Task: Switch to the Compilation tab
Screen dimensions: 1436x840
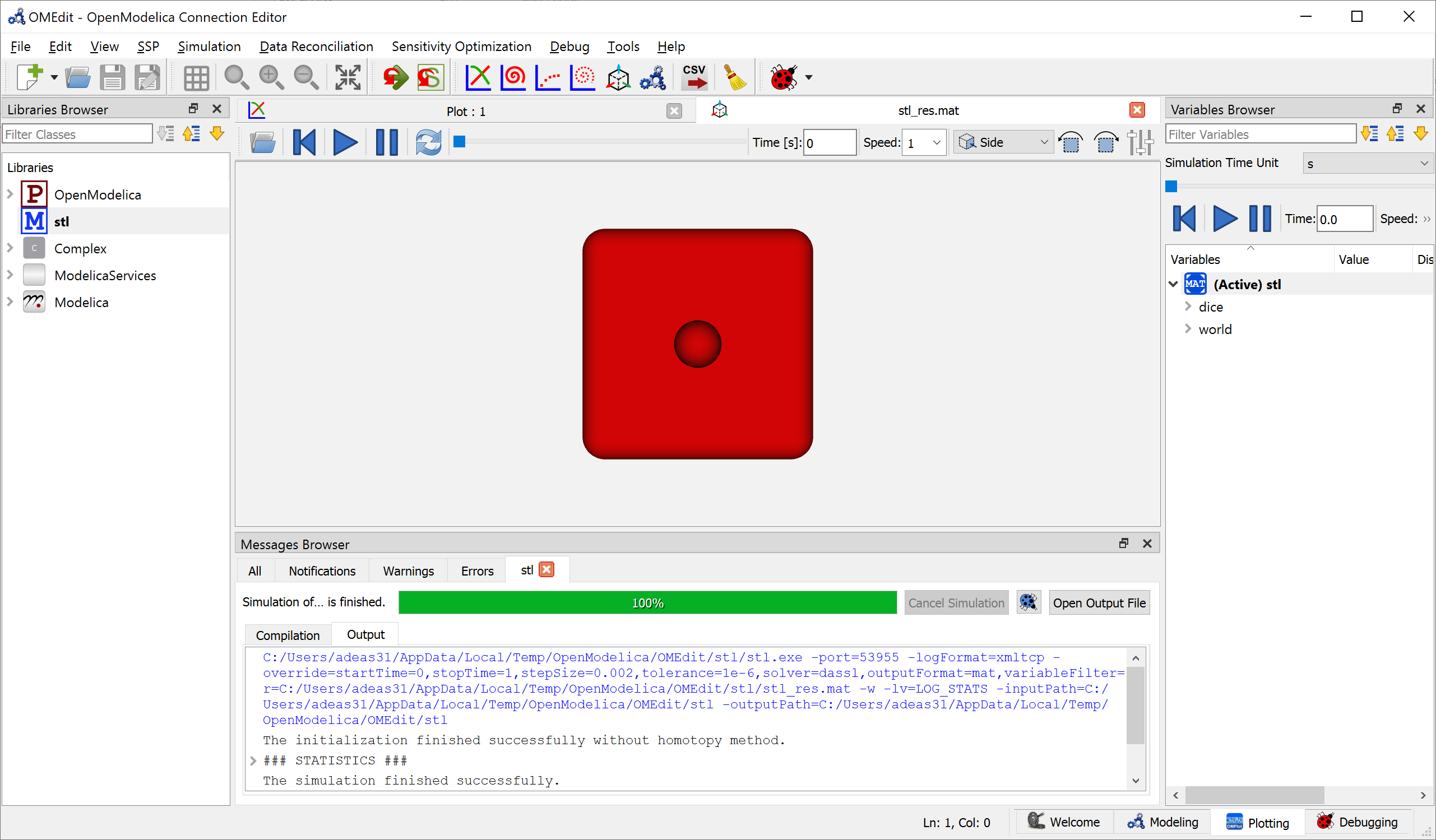Action: pos(288,635)
